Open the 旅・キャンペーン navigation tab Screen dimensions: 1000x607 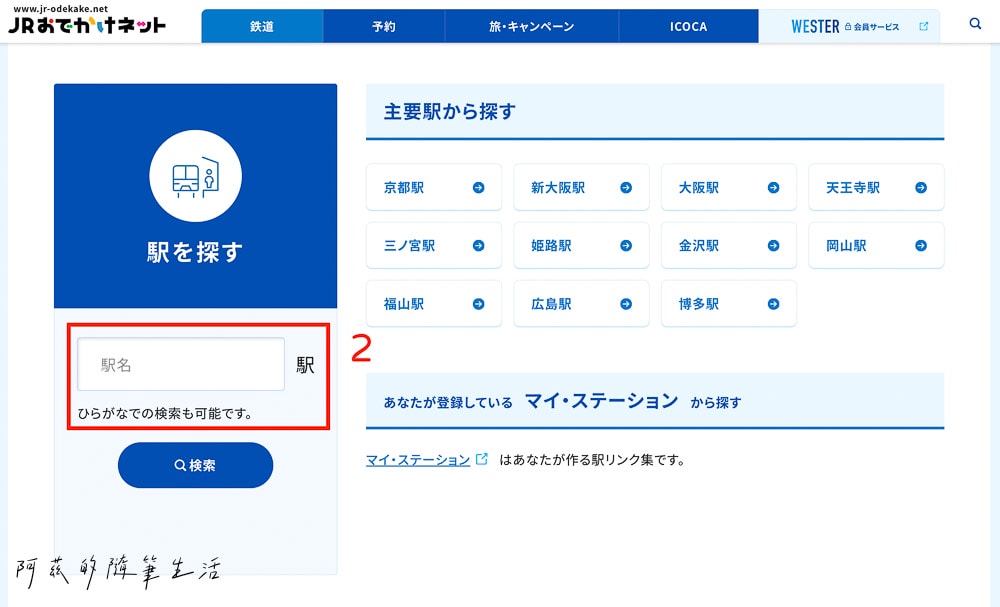coord(532,26)
